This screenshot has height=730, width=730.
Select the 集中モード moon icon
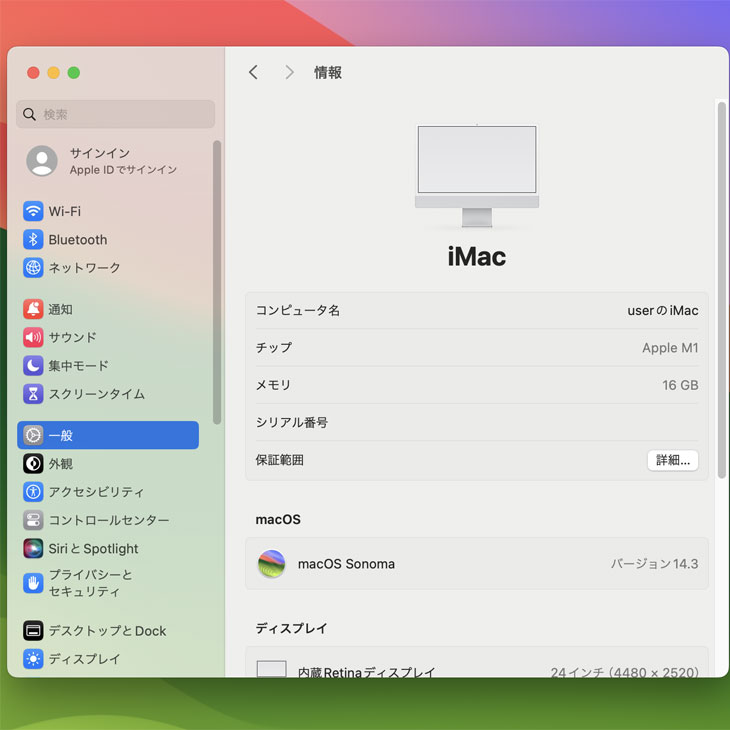[33, 365]
